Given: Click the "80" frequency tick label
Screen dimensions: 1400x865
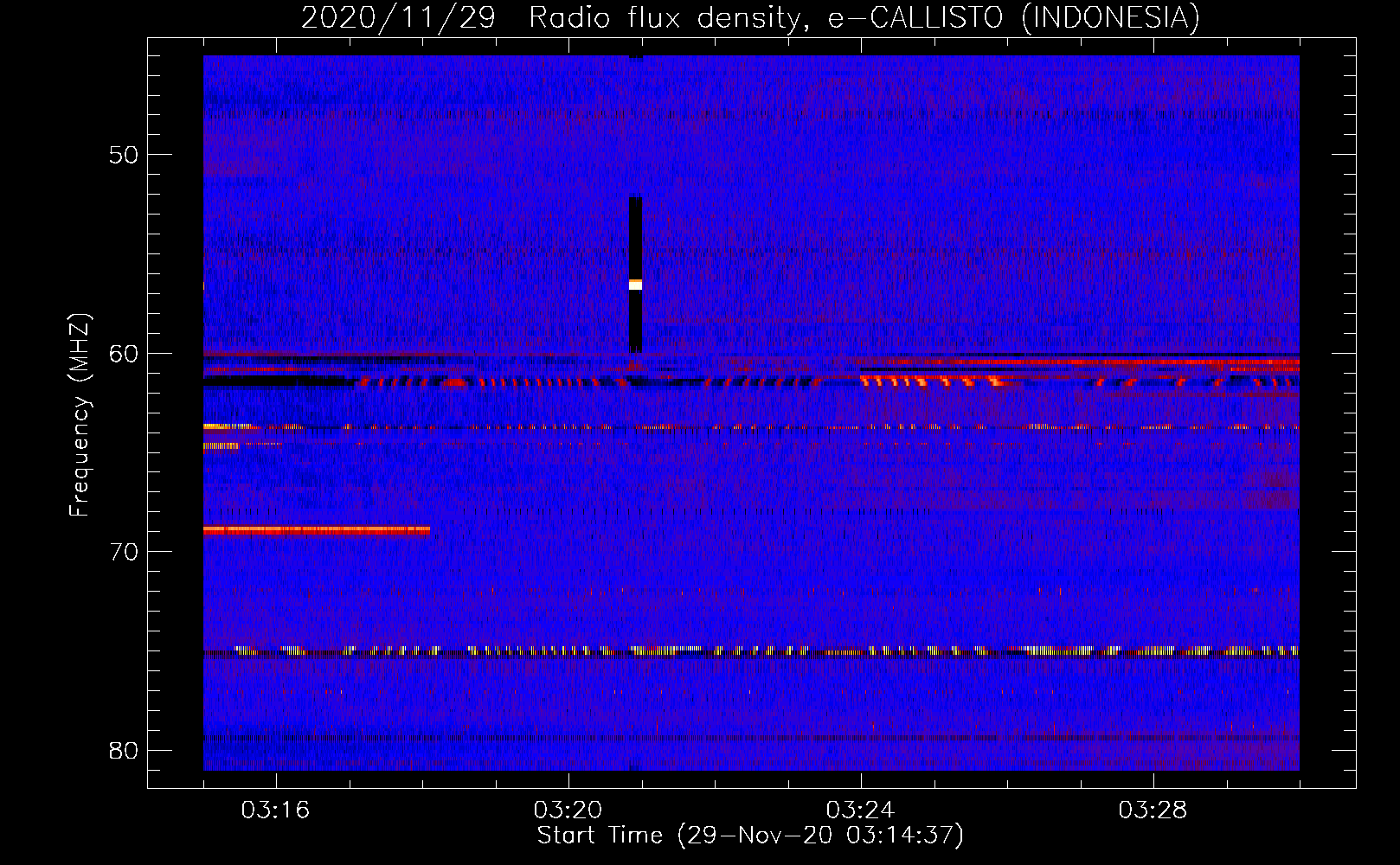Looking at the screenshot, I should tap(124, 750).
